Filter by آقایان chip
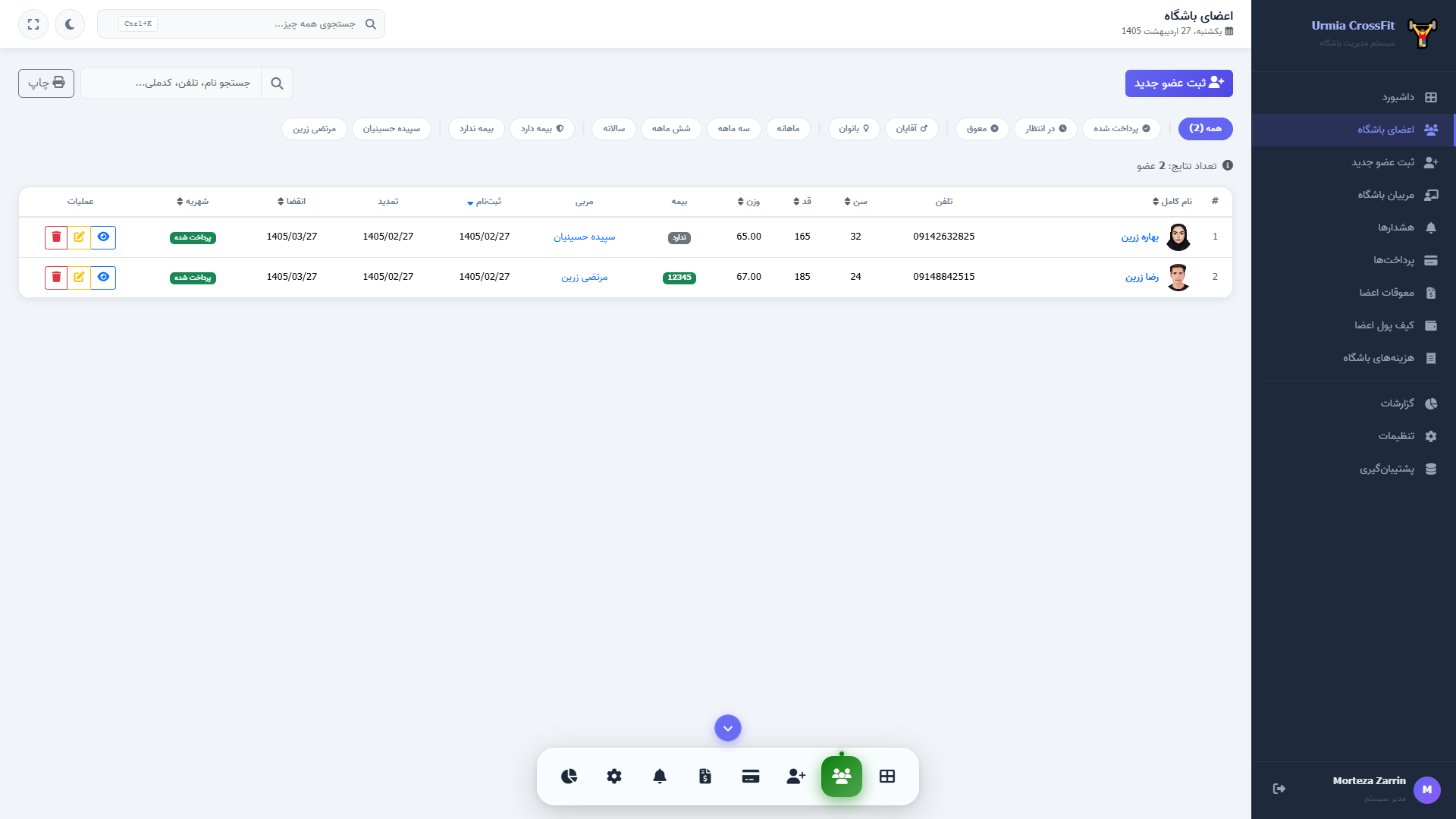 pyautogui.click(x=912, y=129)
